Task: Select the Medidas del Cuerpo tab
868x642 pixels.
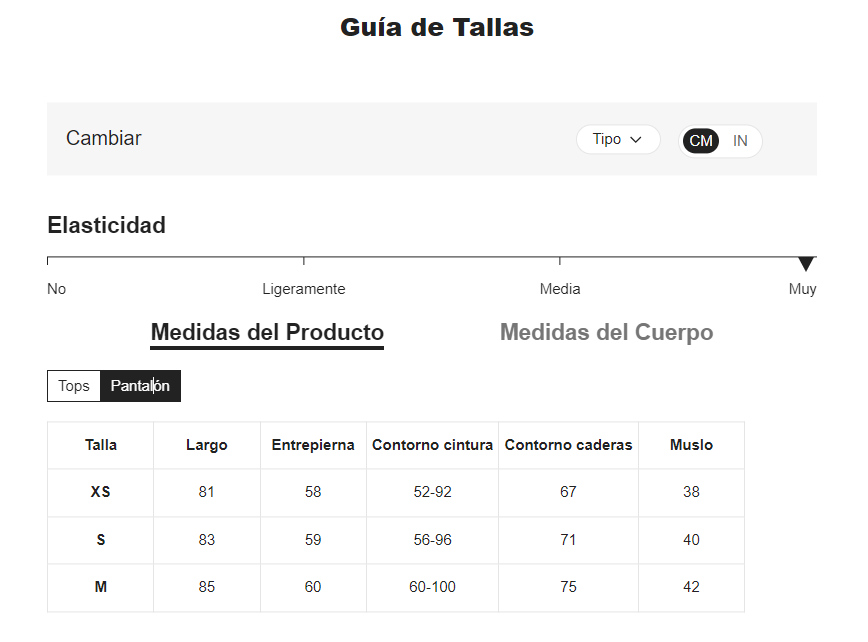Action: click(606, 332)
